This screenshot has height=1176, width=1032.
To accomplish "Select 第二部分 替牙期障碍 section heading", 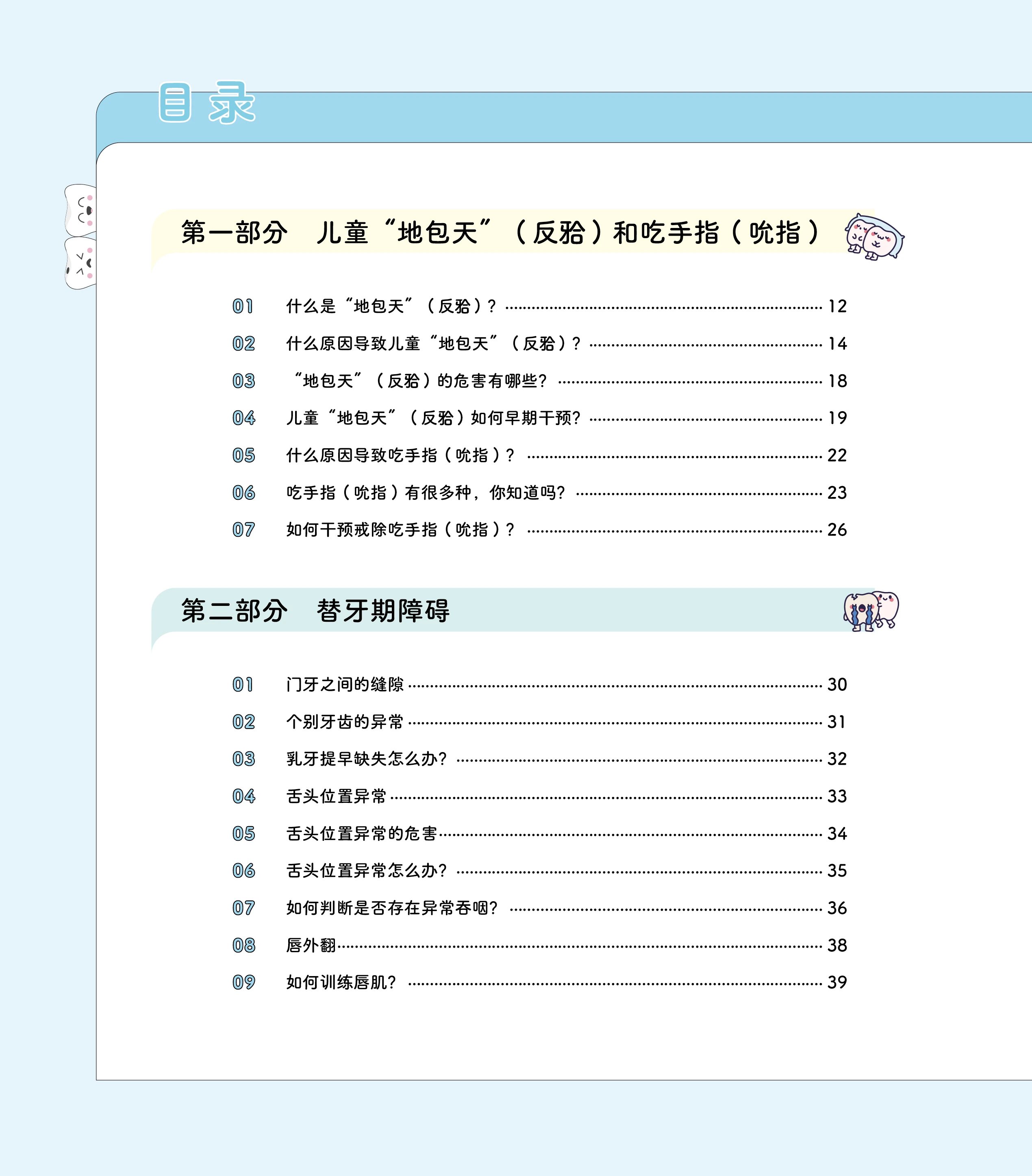I will point(315,611).
